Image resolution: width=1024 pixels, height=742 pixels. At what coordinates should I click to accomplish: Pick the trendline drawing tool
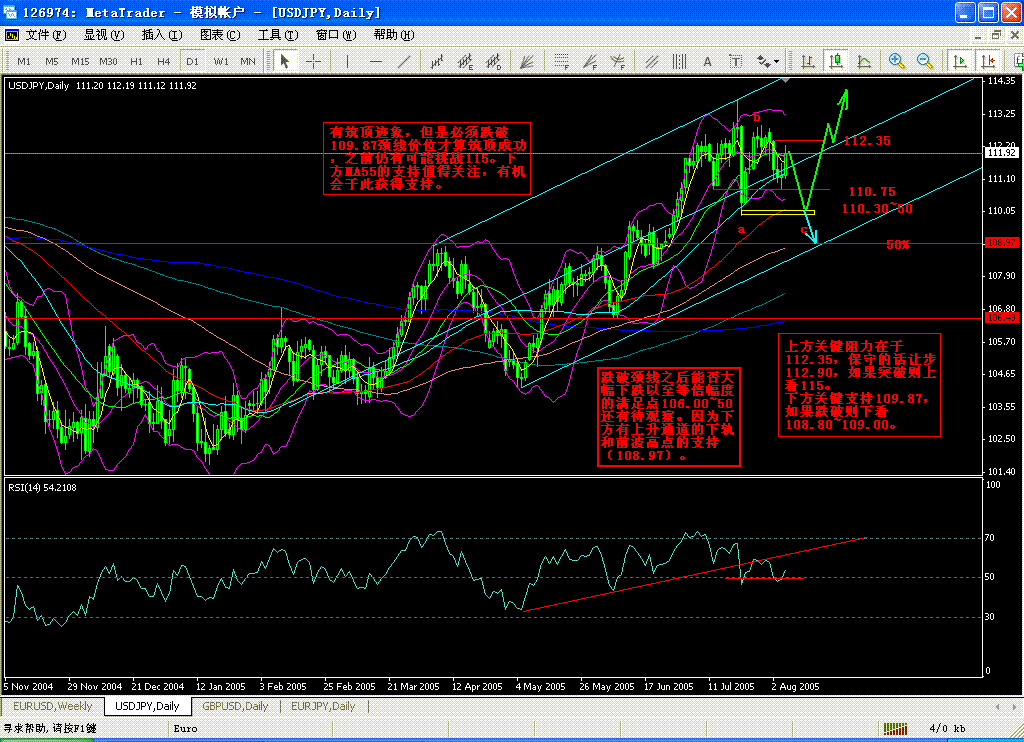(x=404, y=61)
